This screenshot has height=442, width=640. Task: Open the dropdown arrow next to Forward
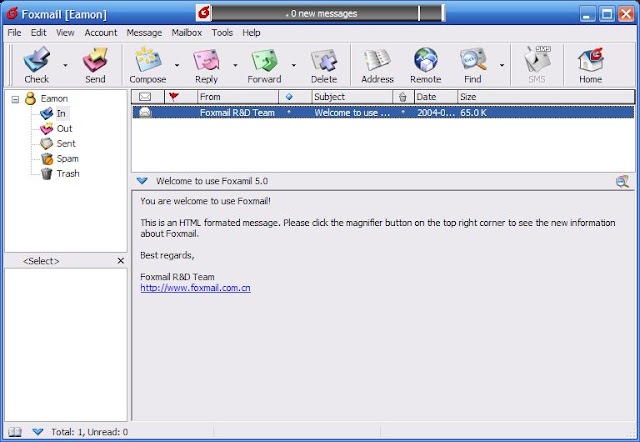pyautogui.click(x=293, y=65)
